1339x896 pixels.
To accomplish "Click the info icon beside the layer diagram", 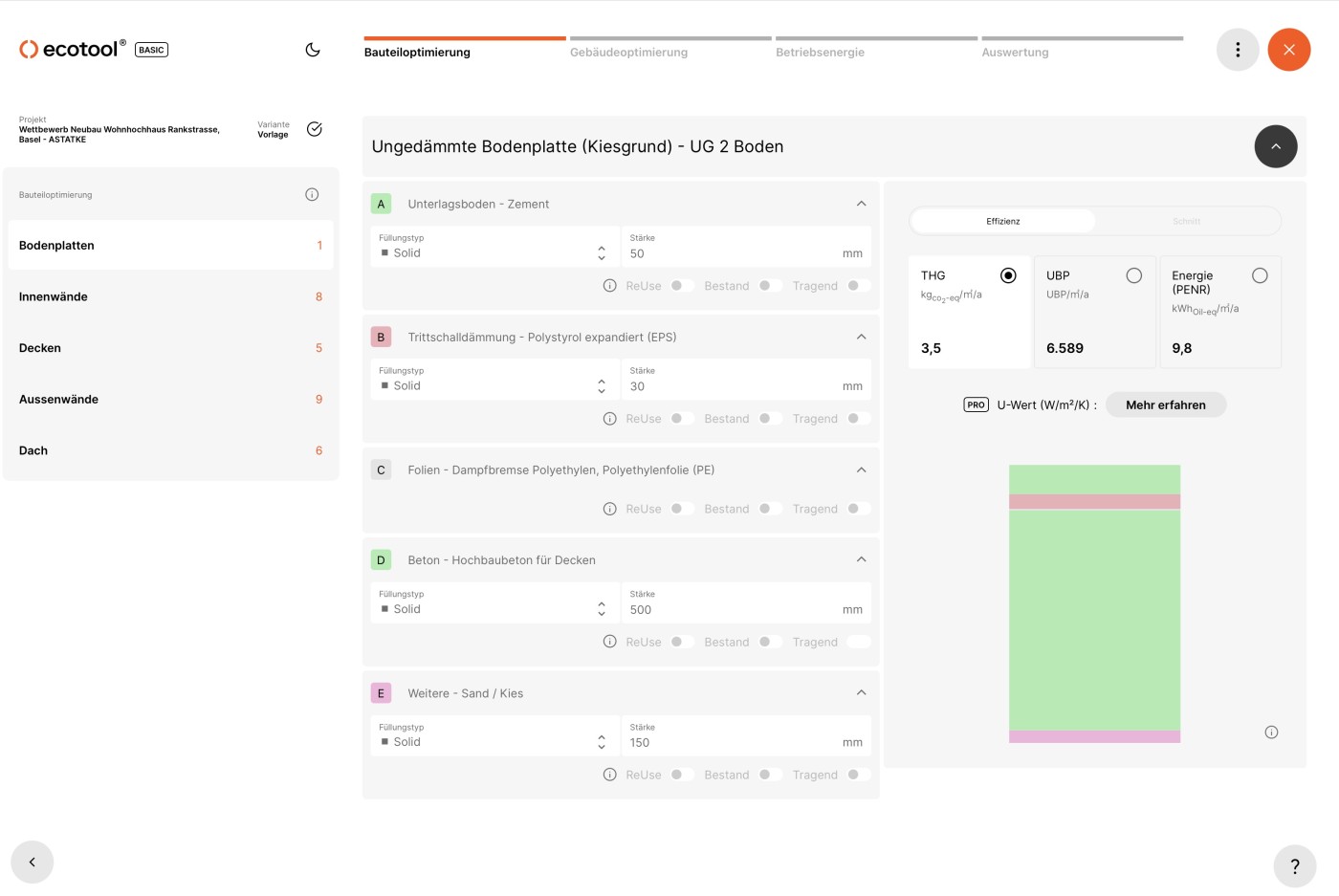I will 1271,732.
